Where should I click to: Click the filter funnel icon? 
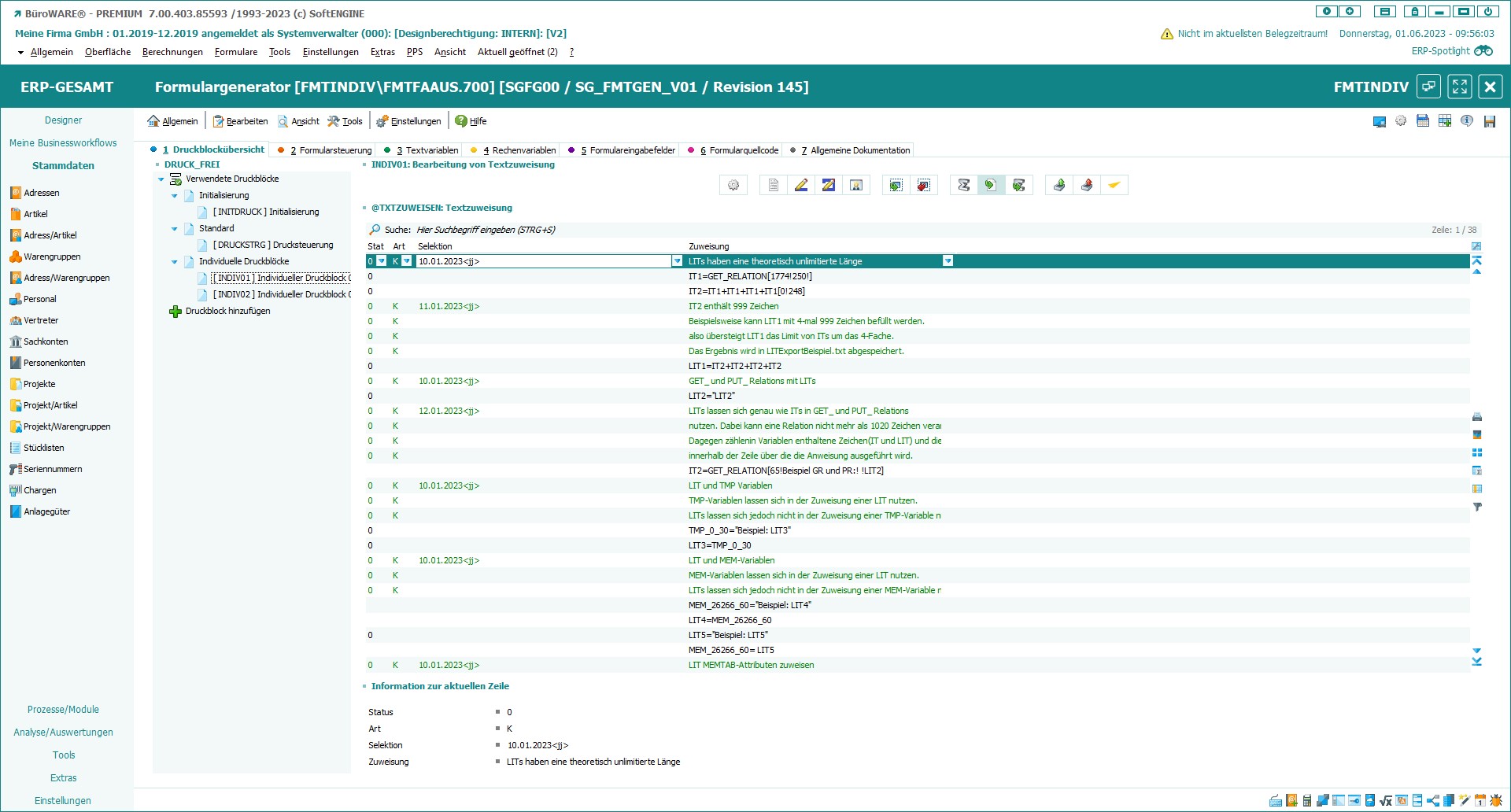1476,507
